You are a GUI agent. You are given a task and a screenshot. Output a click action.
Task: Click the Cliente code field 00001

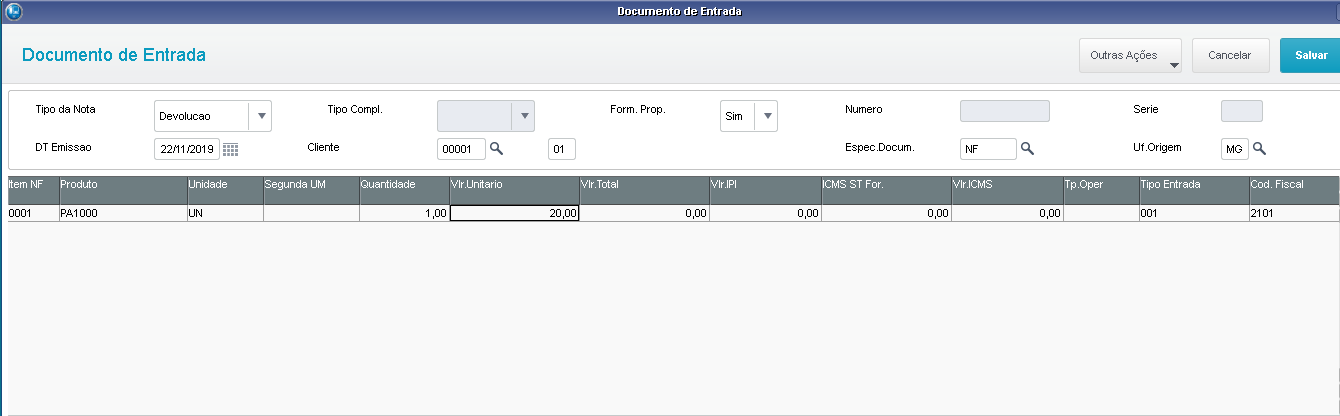tap(461, 149)
